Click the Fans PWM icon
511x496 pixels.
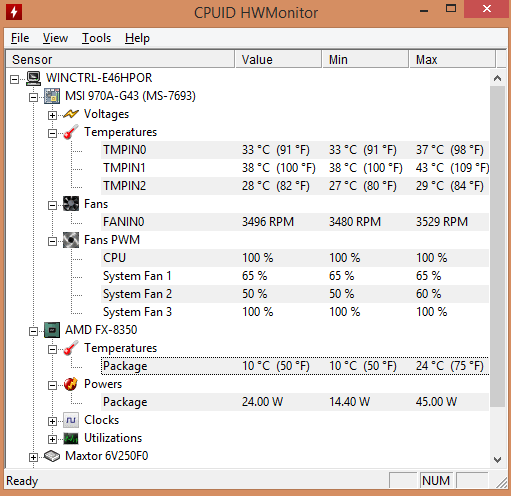click(x=71, y=240)
